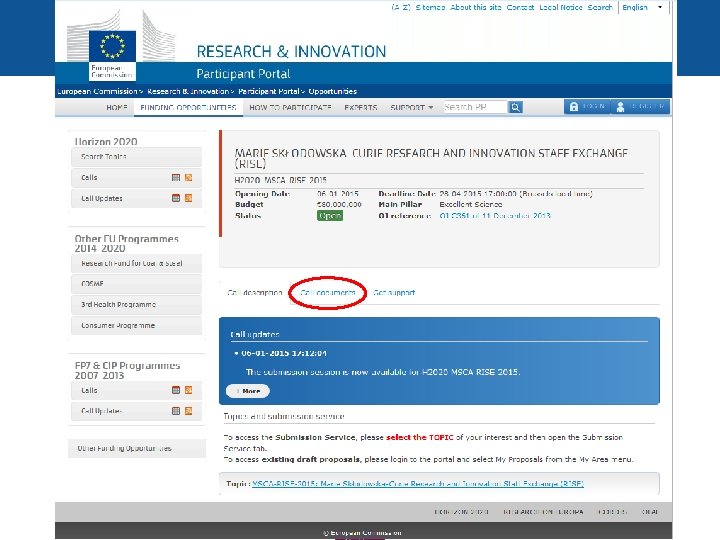Open FP7 & CIP Calls sidebar item

(x=136, y=390)
